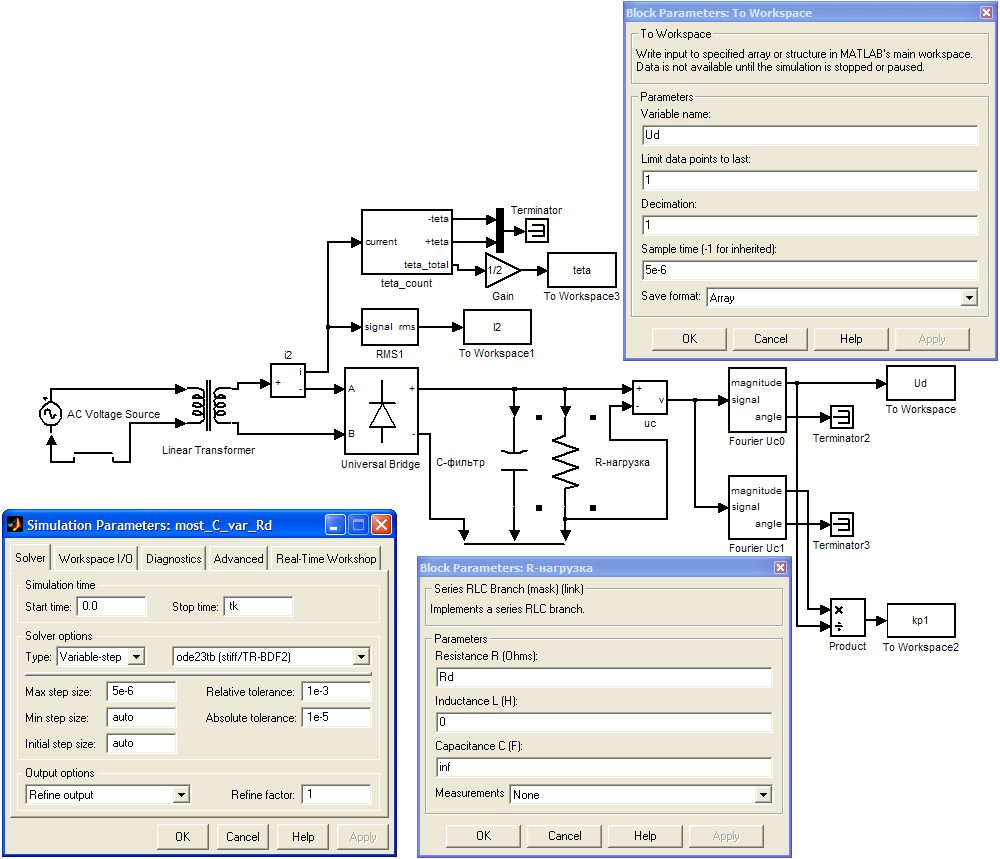Click the Capacitance C field containing inf
The image size is (1000, 859).
pos(604,767)
